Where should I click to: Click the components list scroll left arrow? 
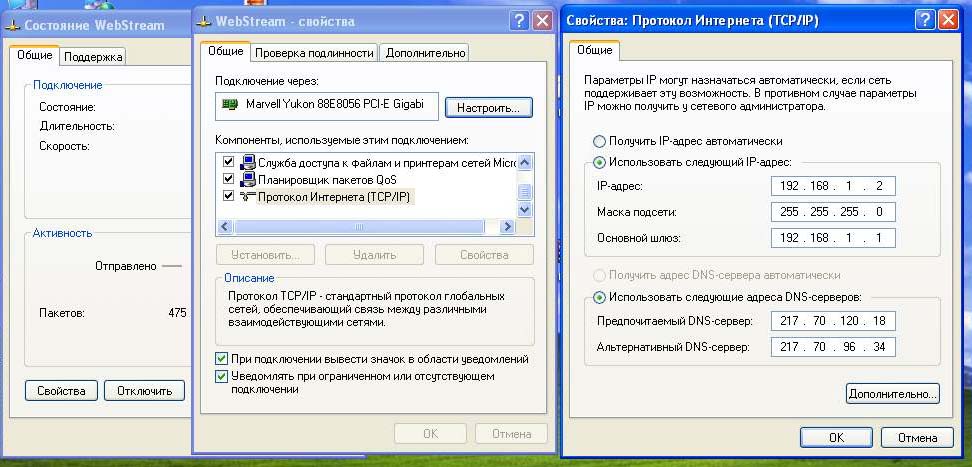[225, 227]
